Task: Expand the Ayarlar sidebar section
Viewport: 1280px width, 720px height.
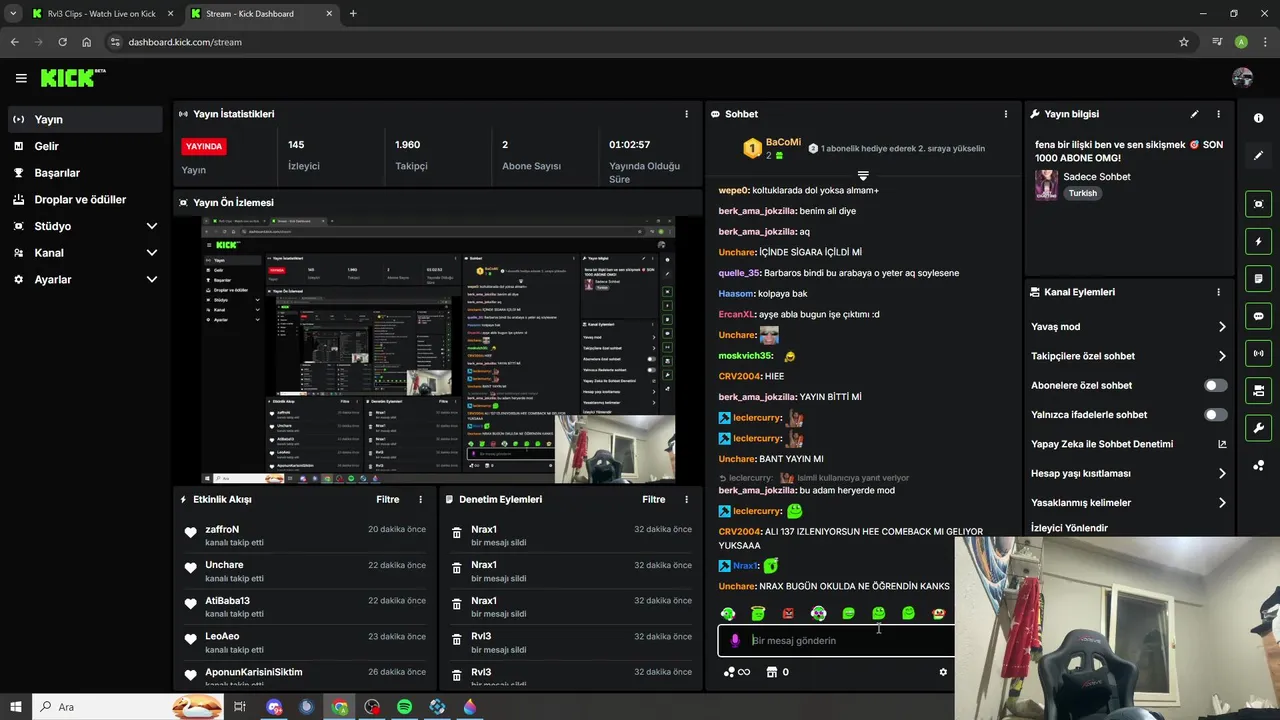Action: tap(151, 279)
